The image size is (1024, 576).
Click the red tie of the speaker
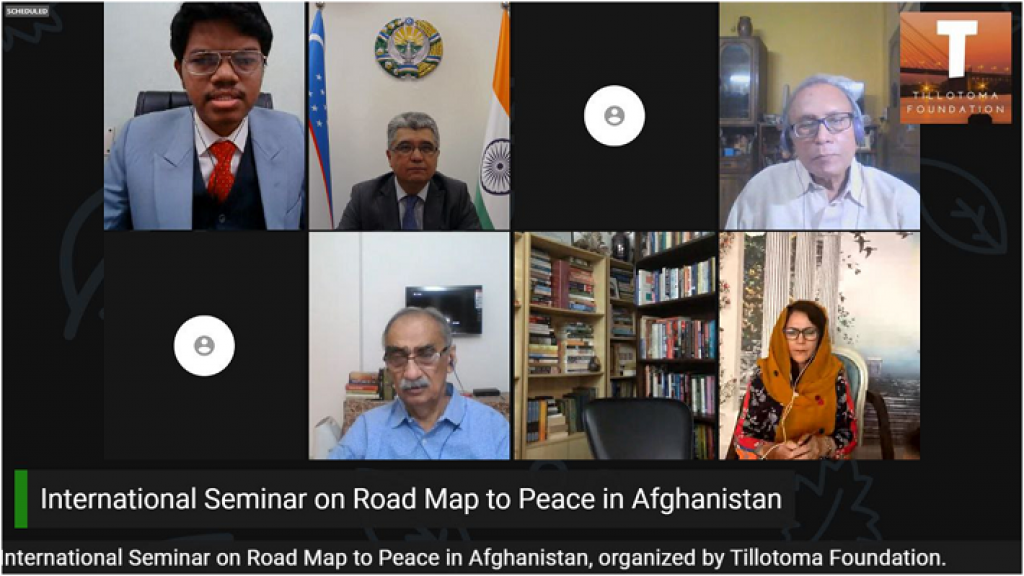[x=223, y=170]
